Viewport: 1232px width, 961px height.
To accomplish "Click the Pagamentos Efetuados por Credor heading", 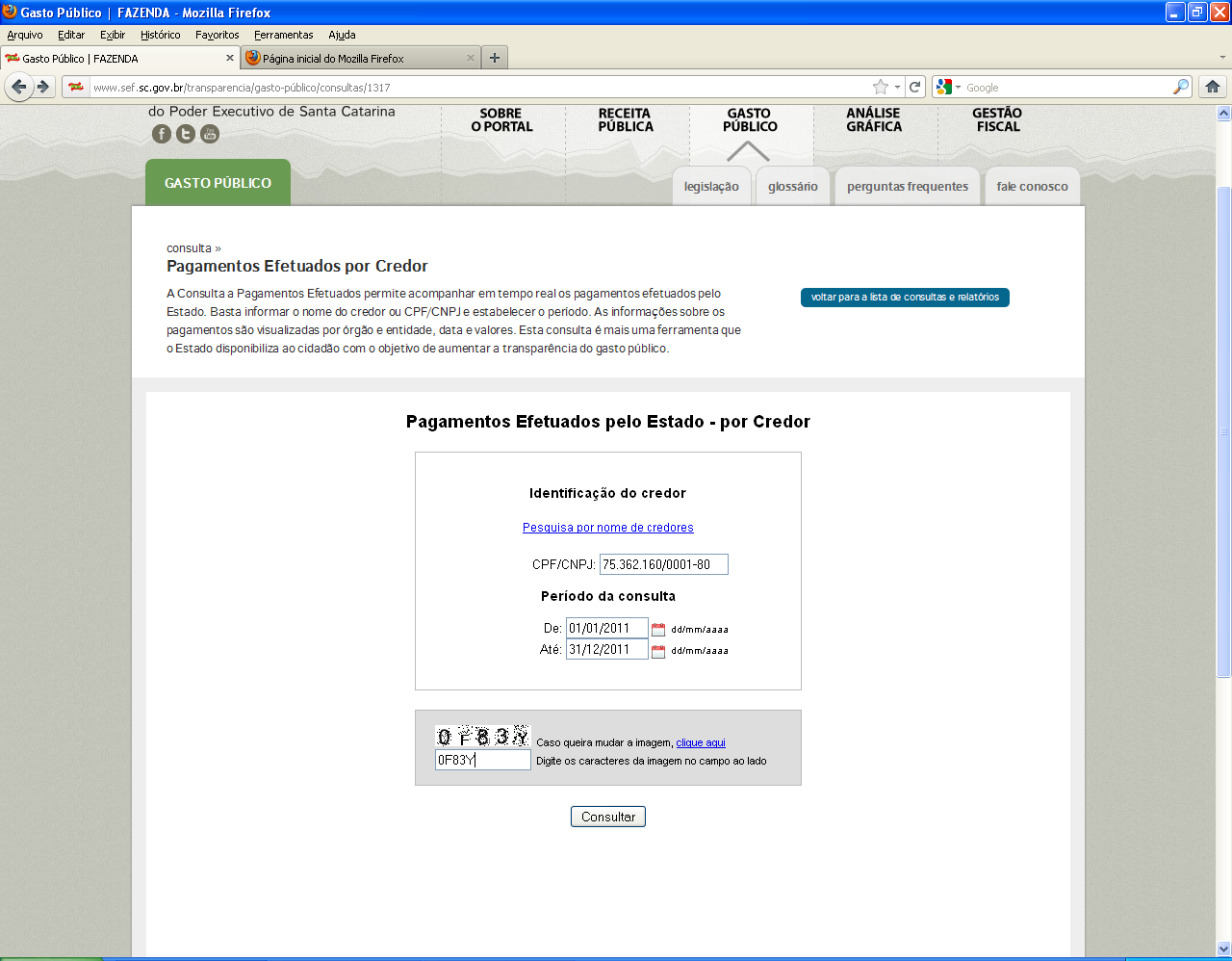I will pos(297,266).
